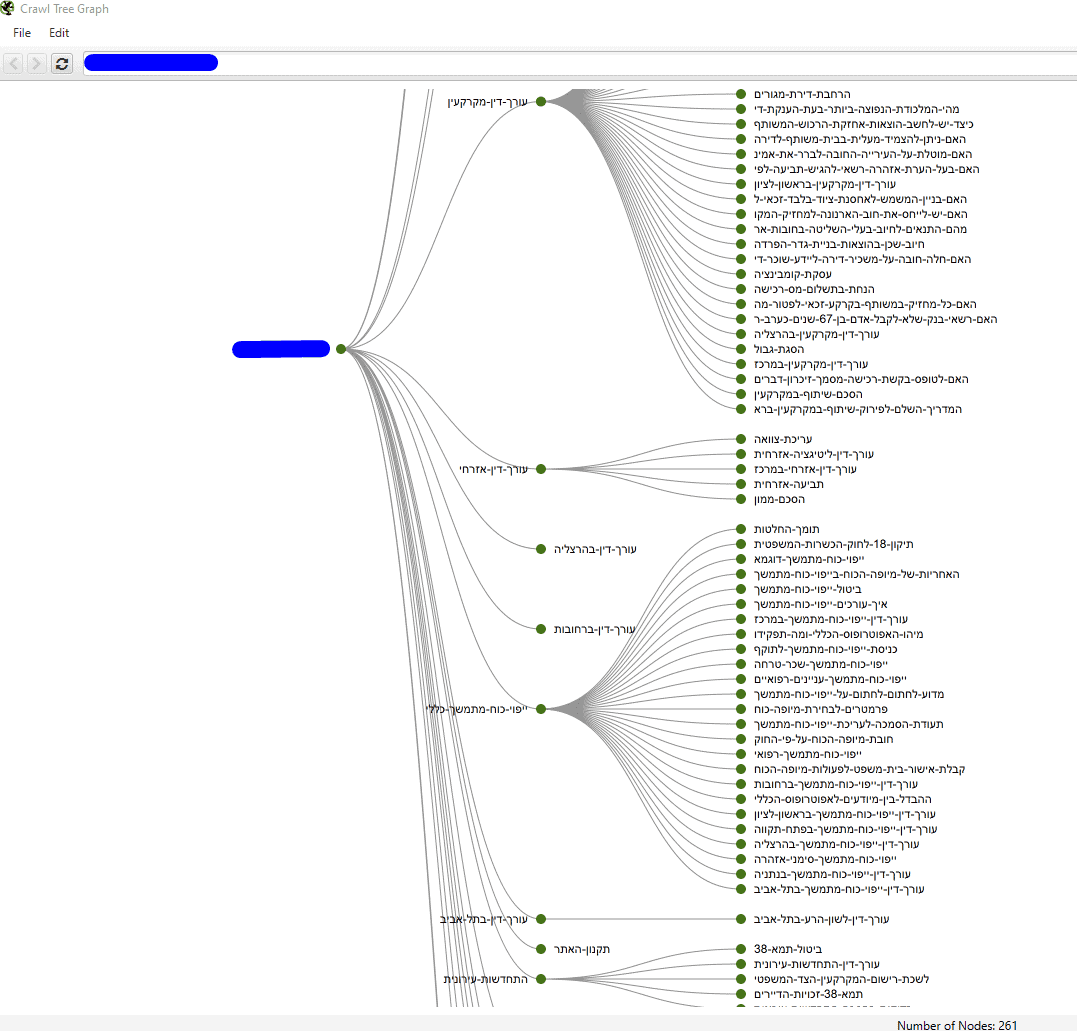Click the Crawl Tree Graph app icon
The width and height of the screenshot is (1077, 1031).
pyautogui.click(x=8, y=9)
